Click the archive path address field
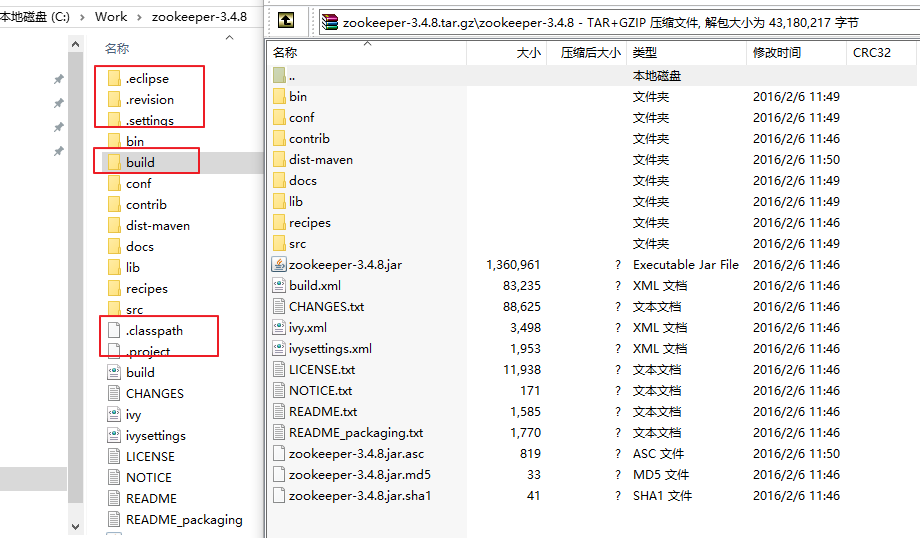 pos(618,22)
